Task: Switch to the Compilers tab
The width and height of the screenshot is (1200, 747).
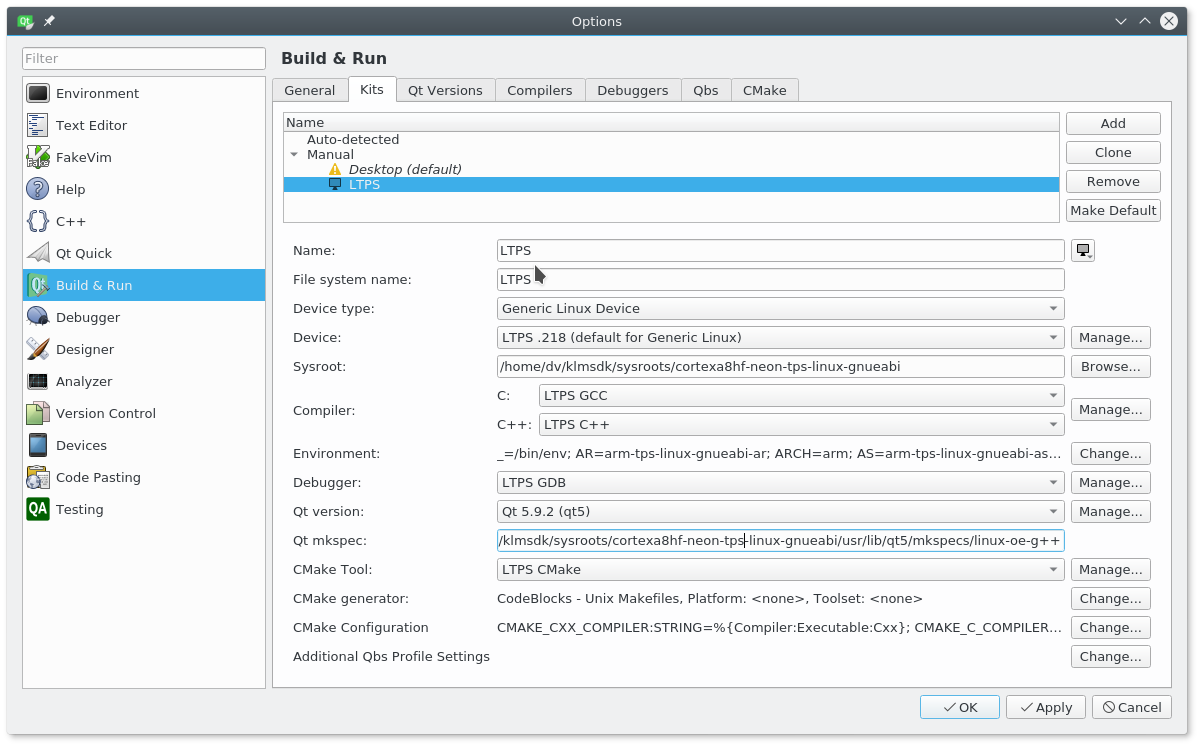Action: point(539,90)
